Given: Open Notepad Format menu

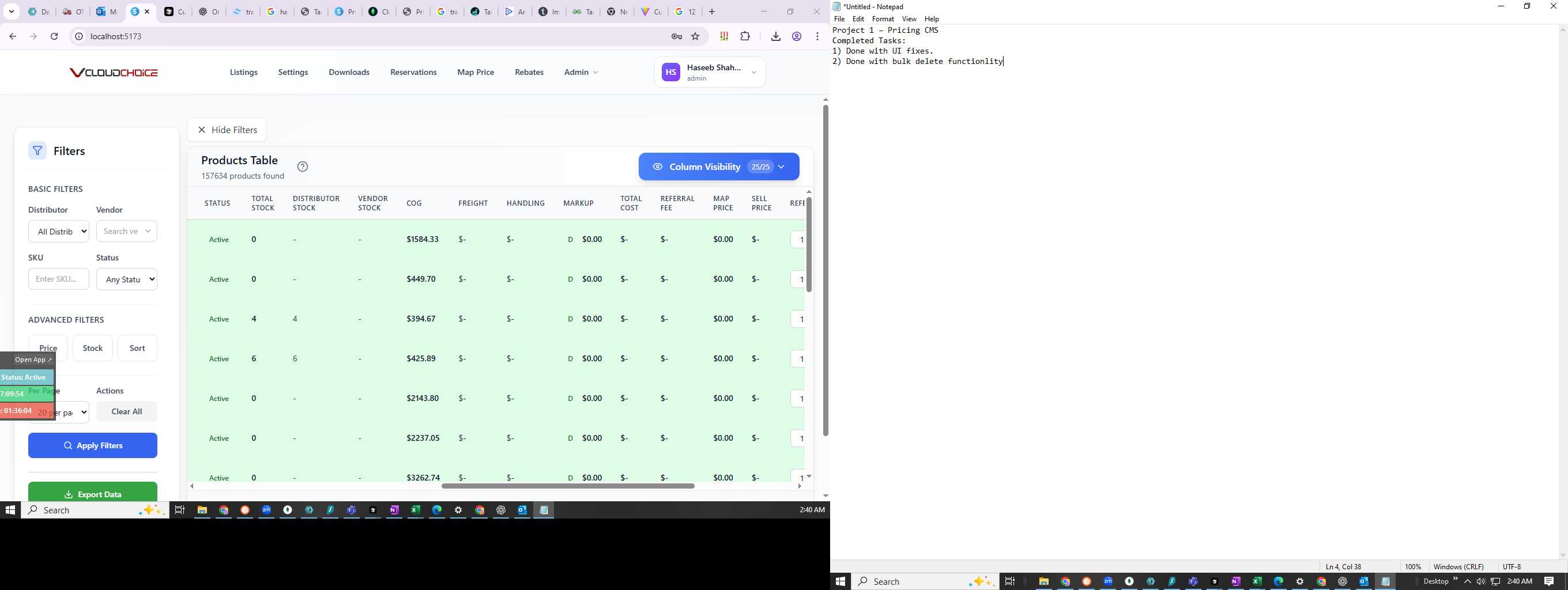Looking at the screenshot, I should point(883,19).
